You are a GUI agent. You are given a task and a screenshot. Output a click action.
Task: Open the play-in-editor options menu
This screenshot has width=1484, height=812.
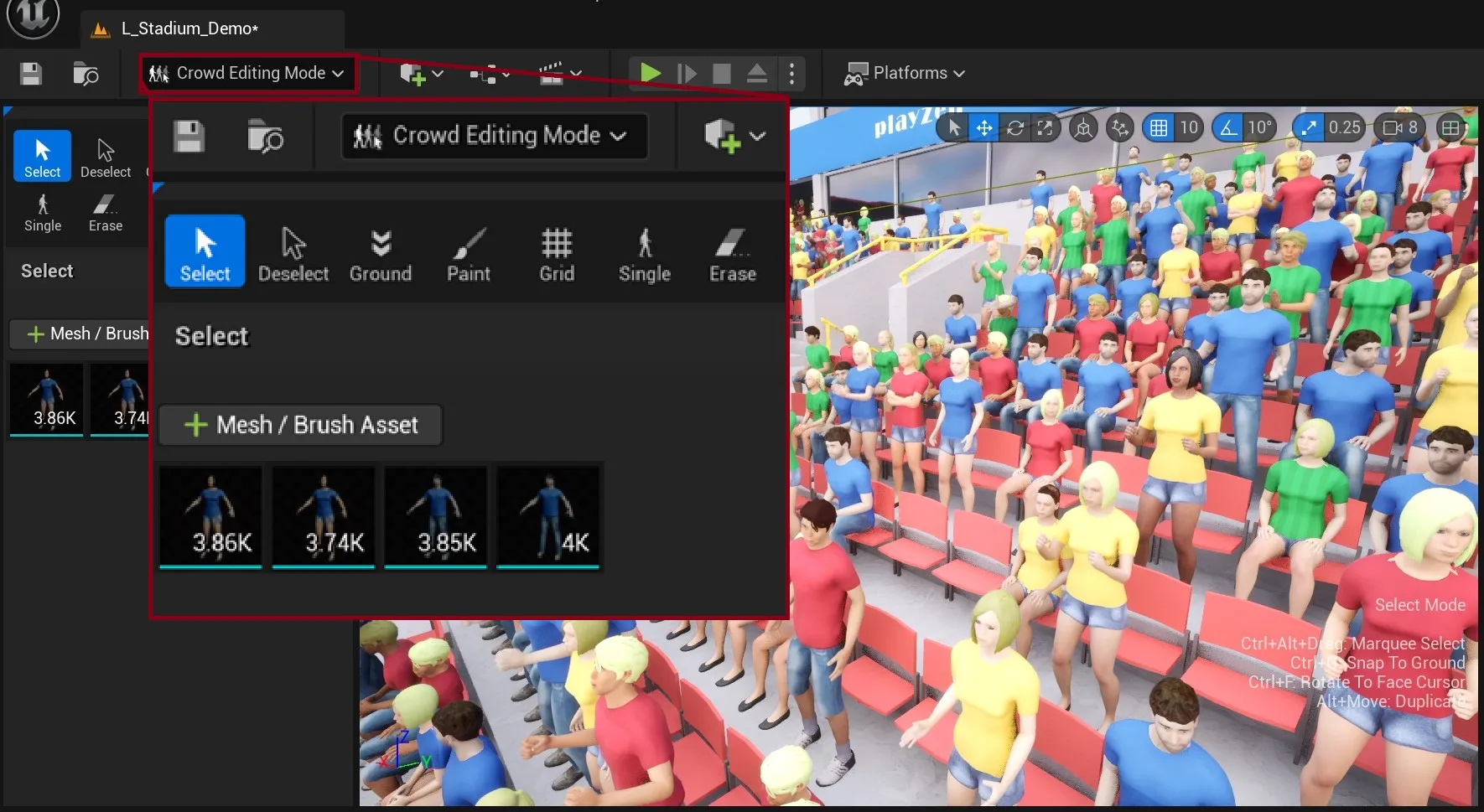coord(791,73)
